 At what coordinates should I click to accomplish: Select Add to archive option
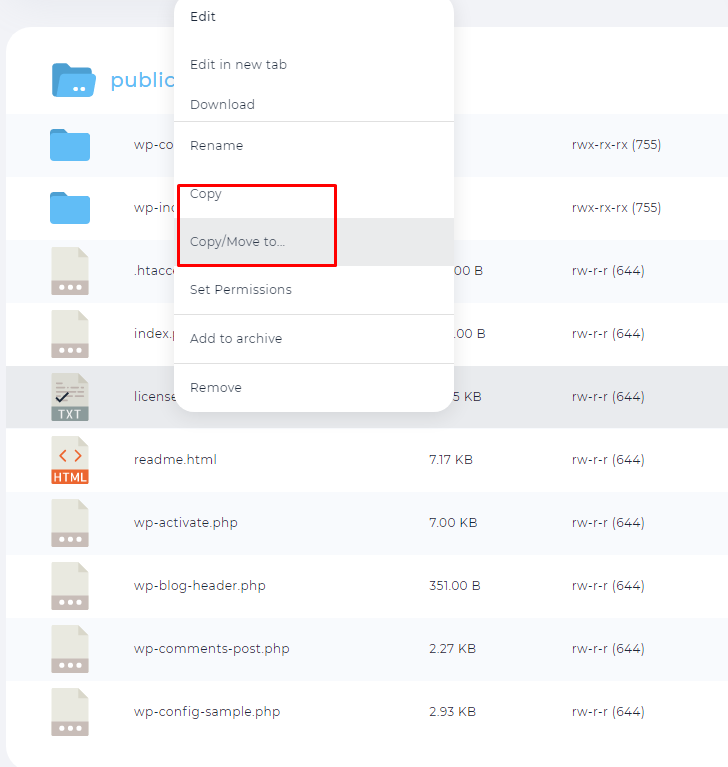[236, 339]
